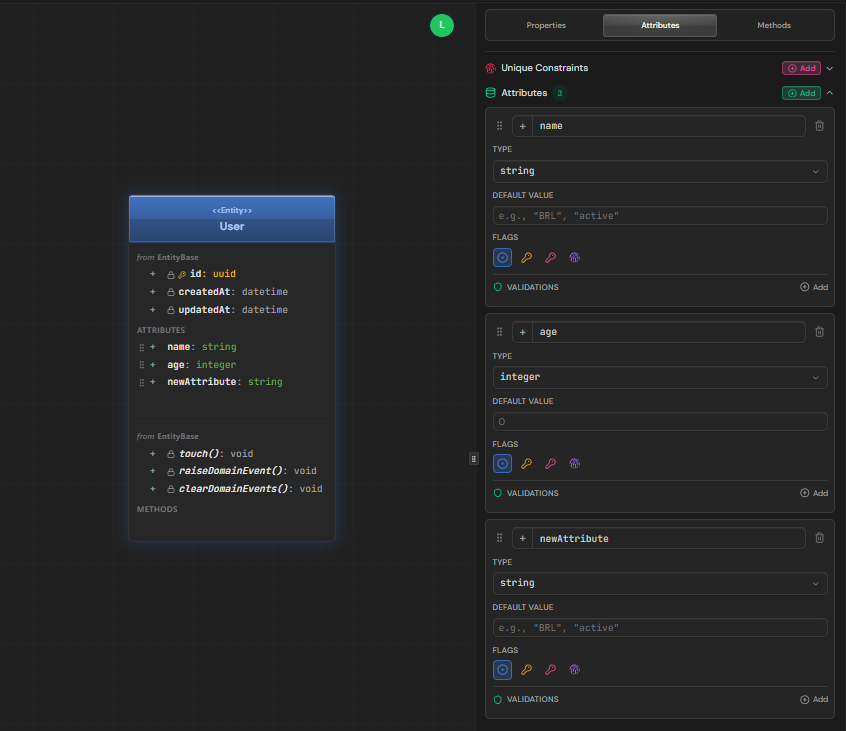
Task: Delete the name attribute with trash icon
Action: click(x=819, y=126)
